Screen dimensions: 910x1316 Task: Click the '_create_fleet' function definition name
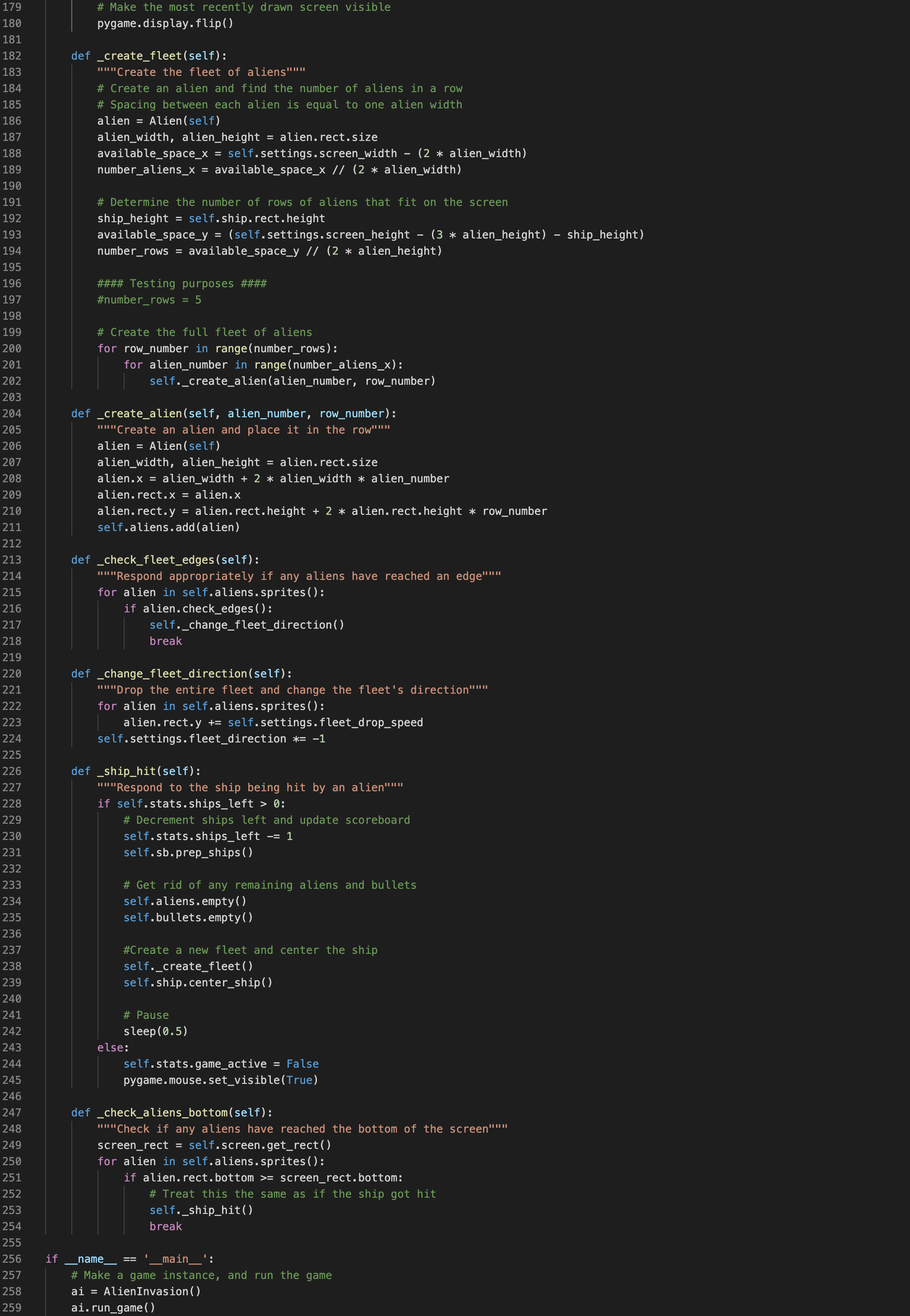[139, 56]
